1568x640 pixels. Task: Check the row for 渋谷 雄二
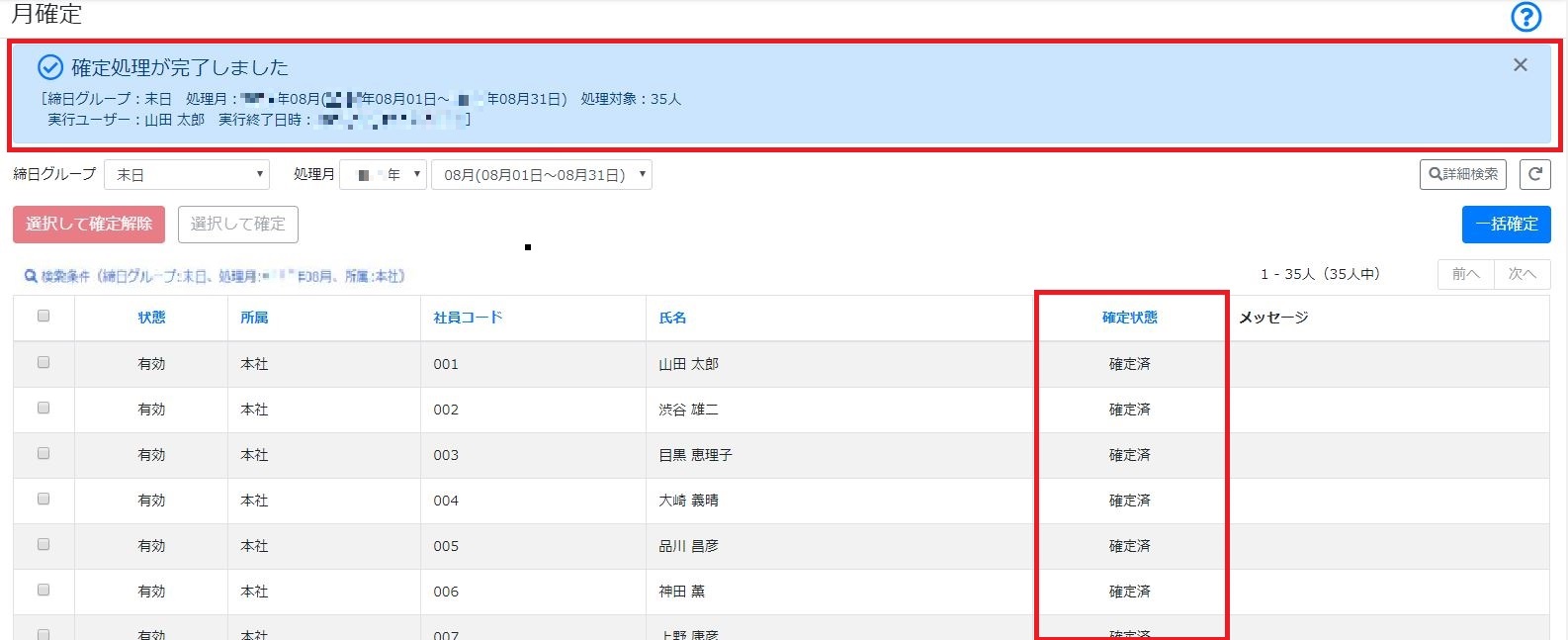pos(44,409)
